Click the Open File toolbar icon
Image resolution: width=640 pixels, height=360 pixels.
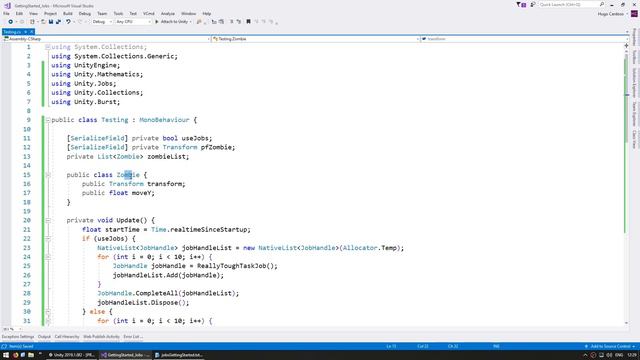pyautogui.click(x=43, y=22)
